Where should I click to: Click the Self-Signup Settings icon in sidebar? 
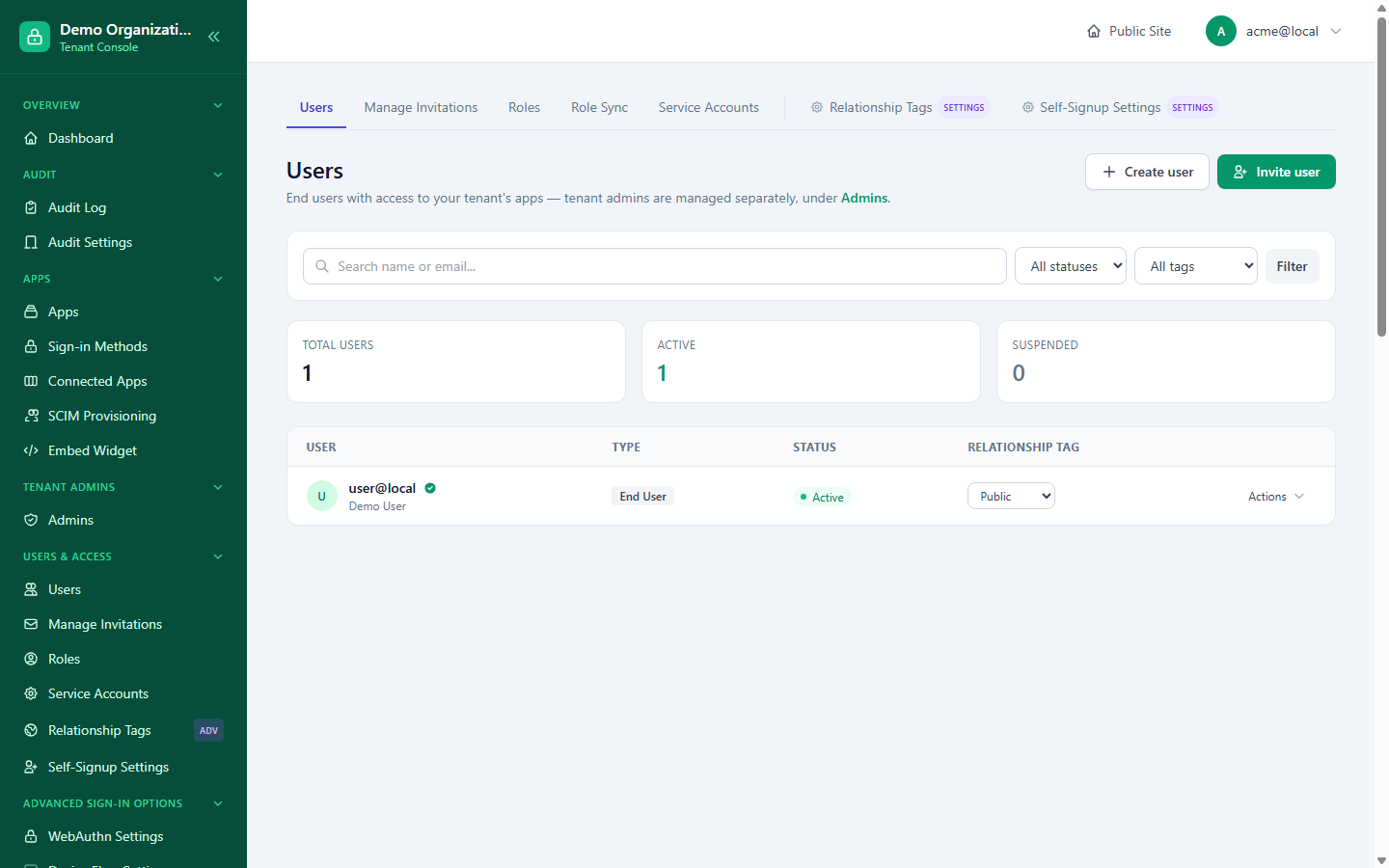click(31, 767)
